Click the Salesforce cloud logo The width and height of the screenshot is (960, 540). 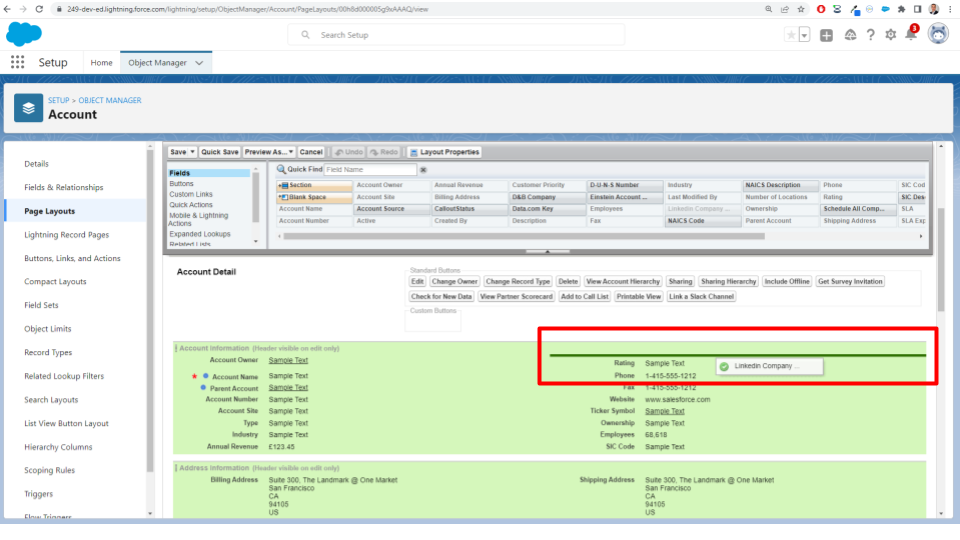[x=24, y=34]
